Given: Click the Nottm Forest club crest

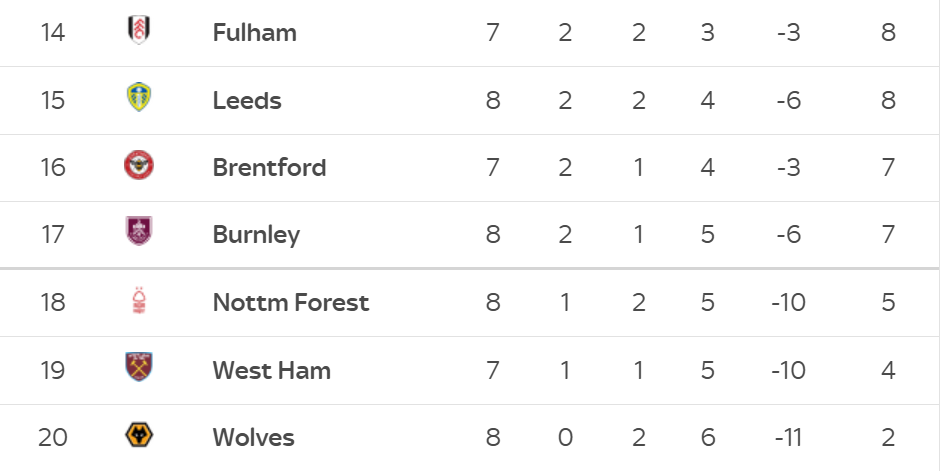Looking at the screenshot, I should [x=138, y=301].
